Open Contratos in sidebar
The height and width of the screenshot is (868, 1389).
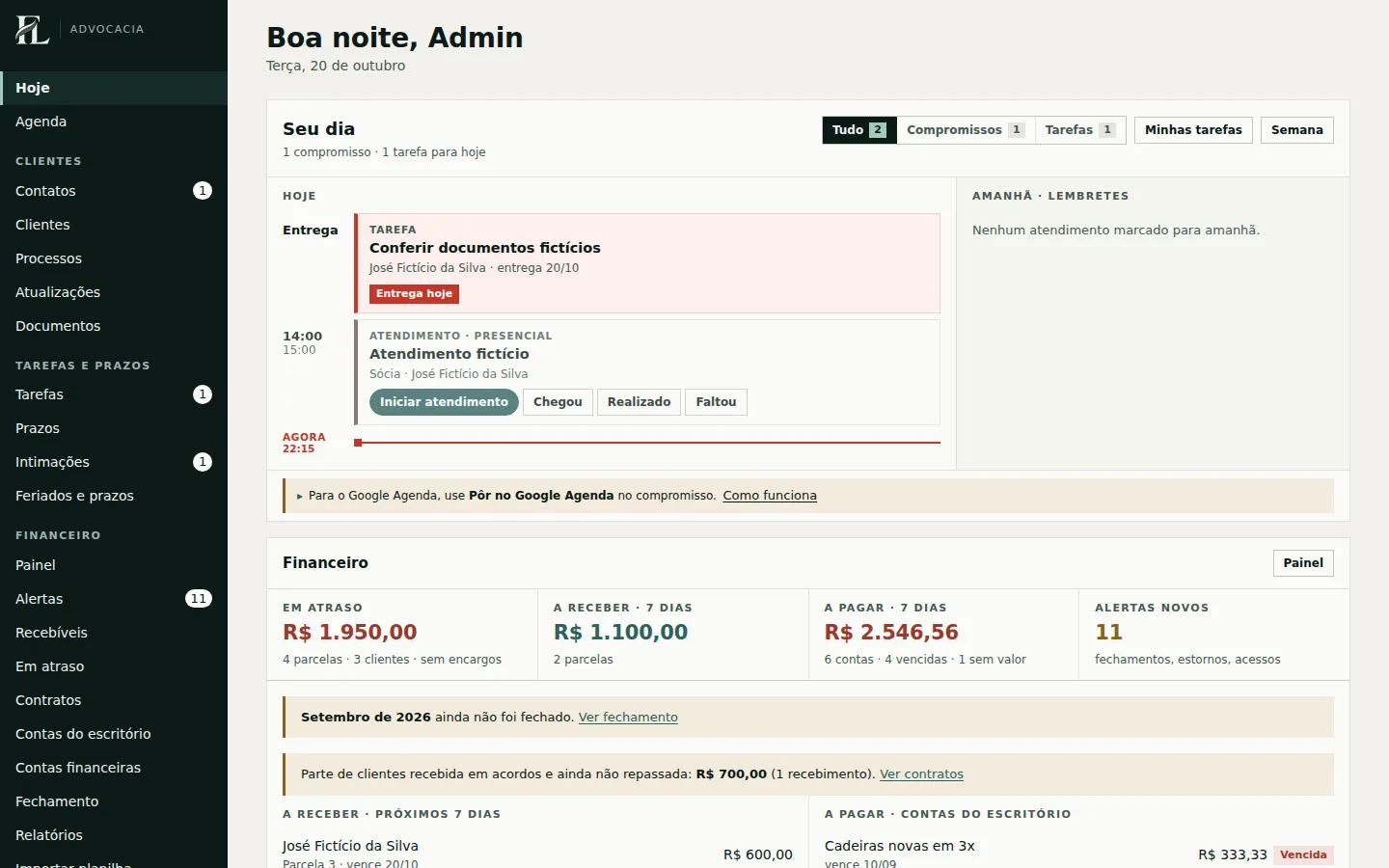114,700
